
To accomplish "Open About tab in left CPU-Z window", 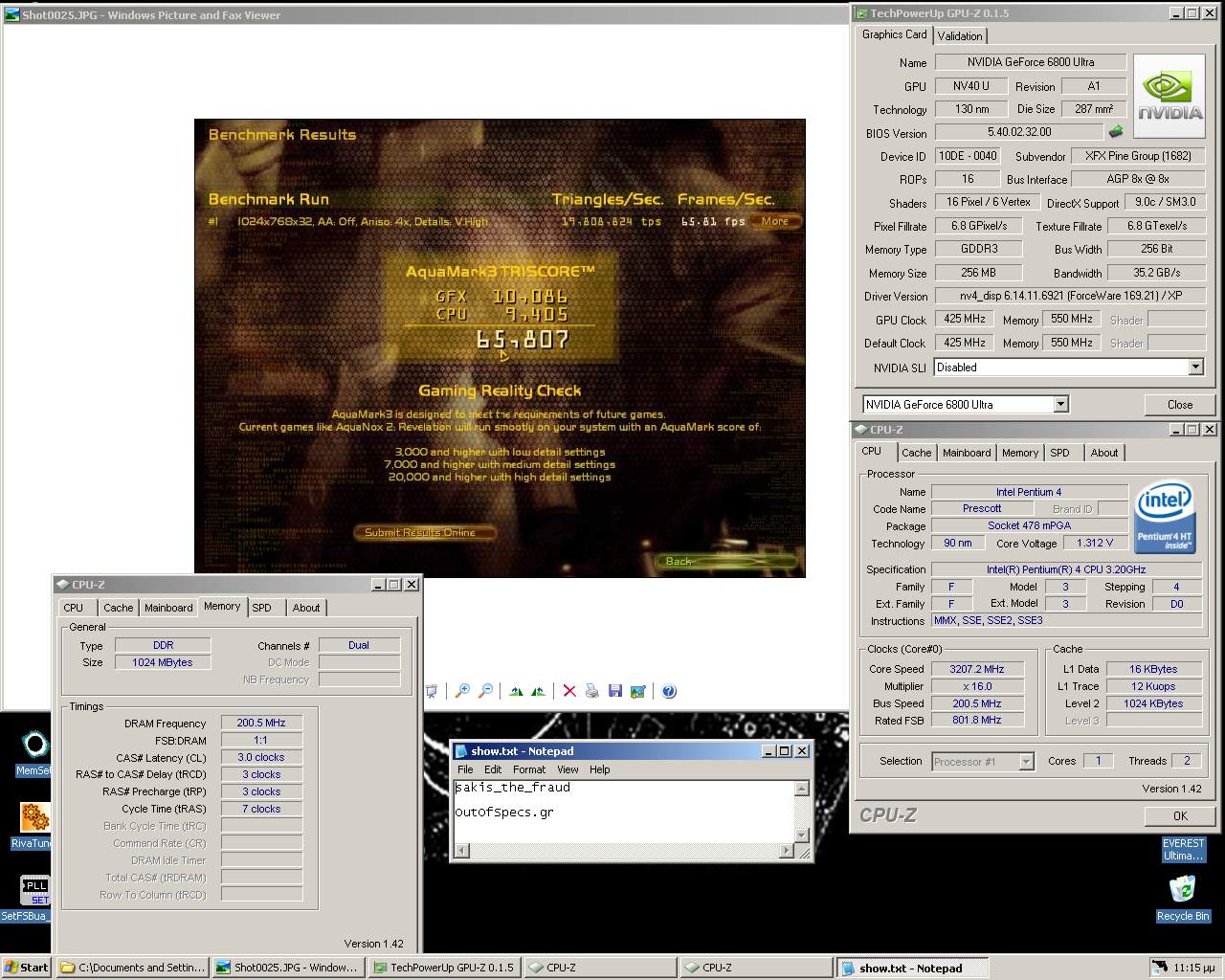I will 306,608.
